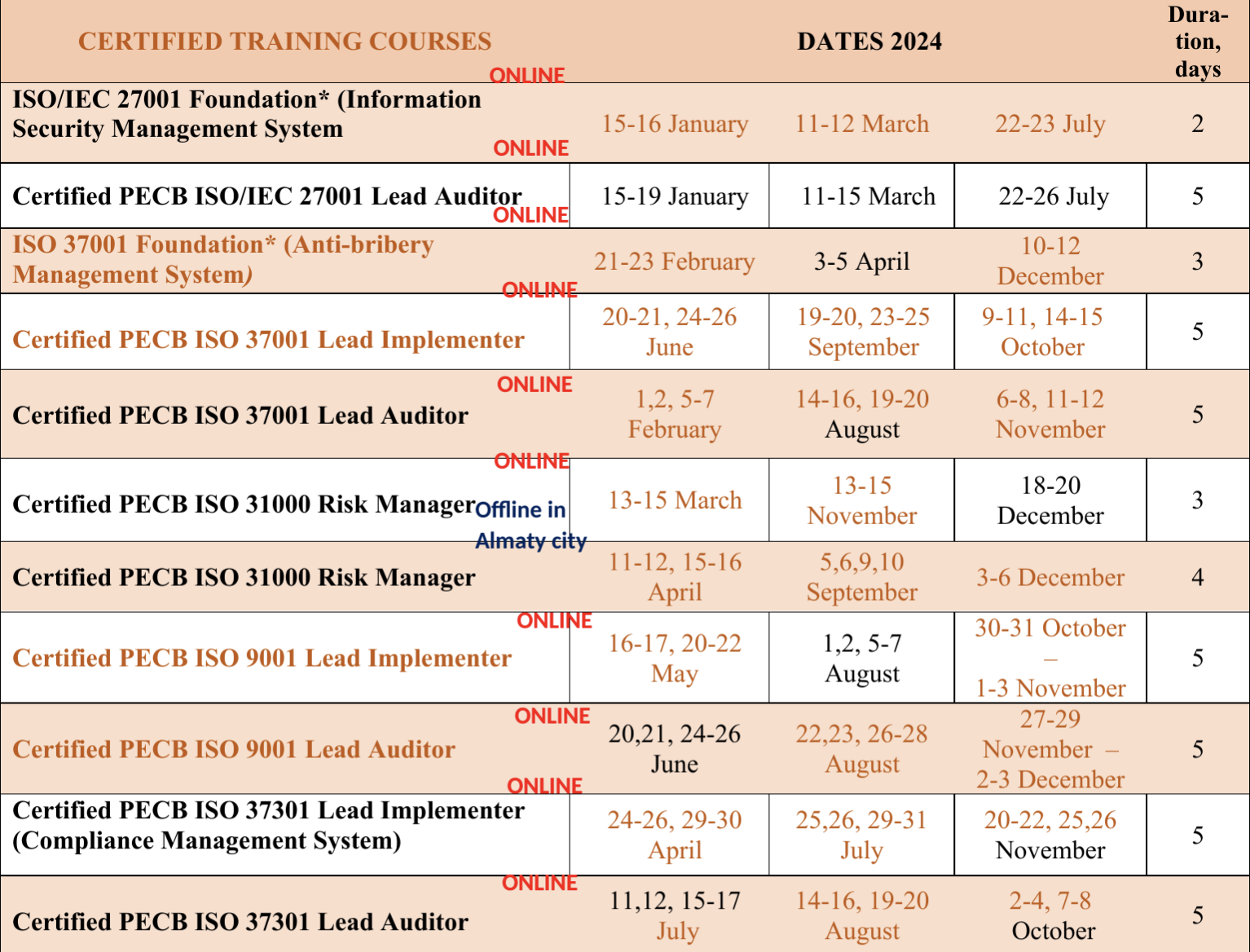Viewport: 1250px width, 952px height.
Task: Click ONLINE label above ISO 9001 Lead Auditor
Action: click(552, 716)
